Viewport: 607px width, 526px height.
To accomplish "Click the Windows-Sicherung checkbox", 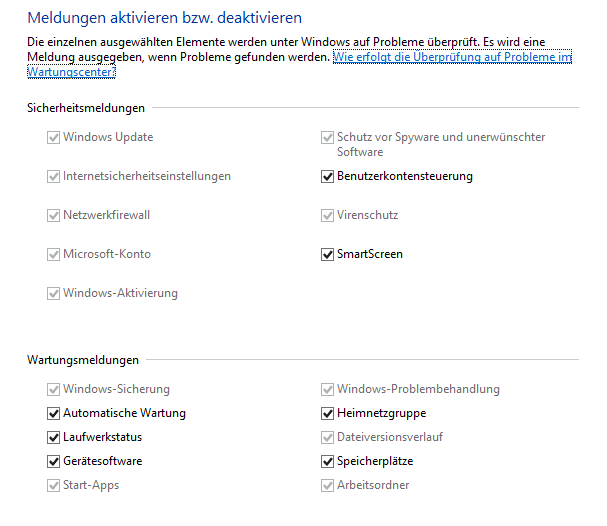I will 53,389.
